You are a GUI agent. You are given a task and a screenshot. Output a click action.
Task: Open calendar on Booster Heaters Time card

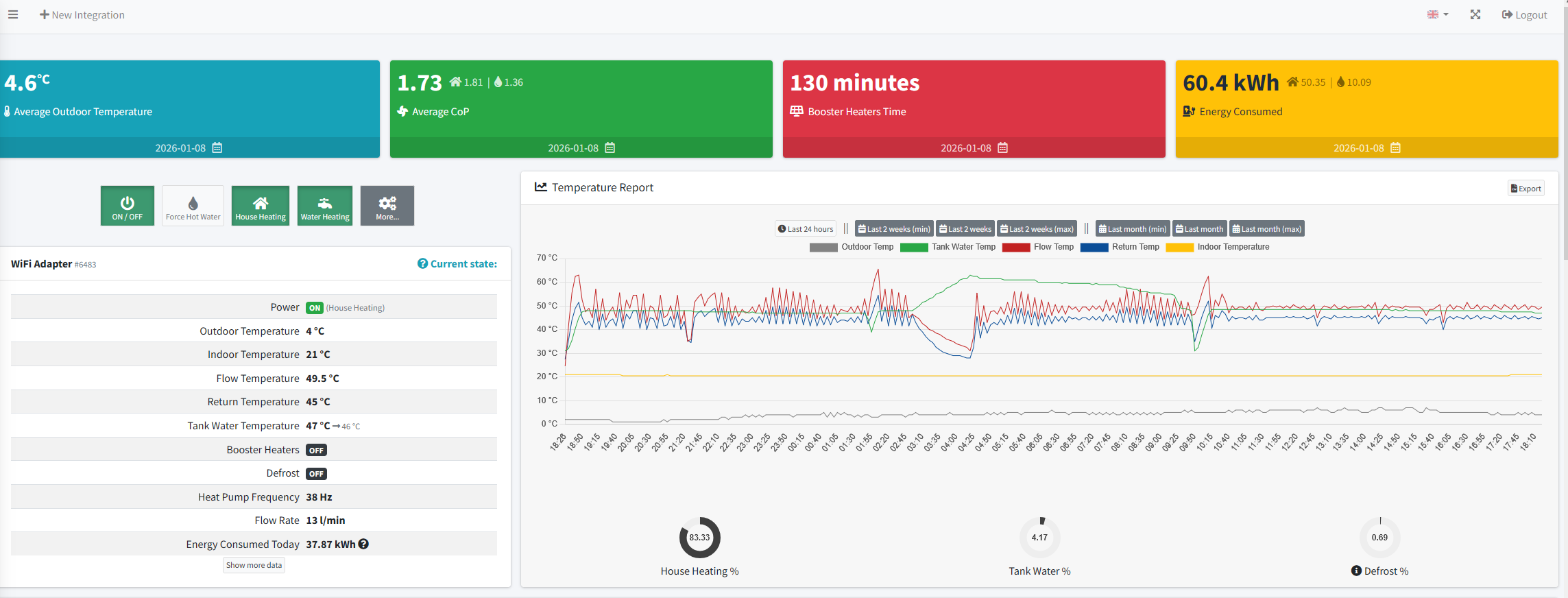click(1002, 148)
